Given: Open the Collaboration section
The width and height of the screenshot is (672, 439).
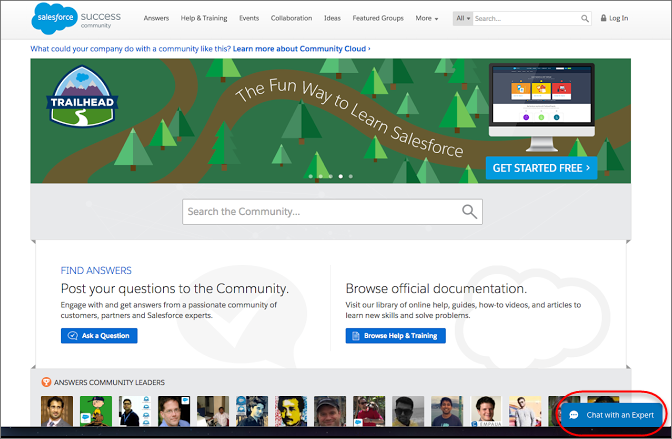Looking at the screenshot, I should (291, 18).
